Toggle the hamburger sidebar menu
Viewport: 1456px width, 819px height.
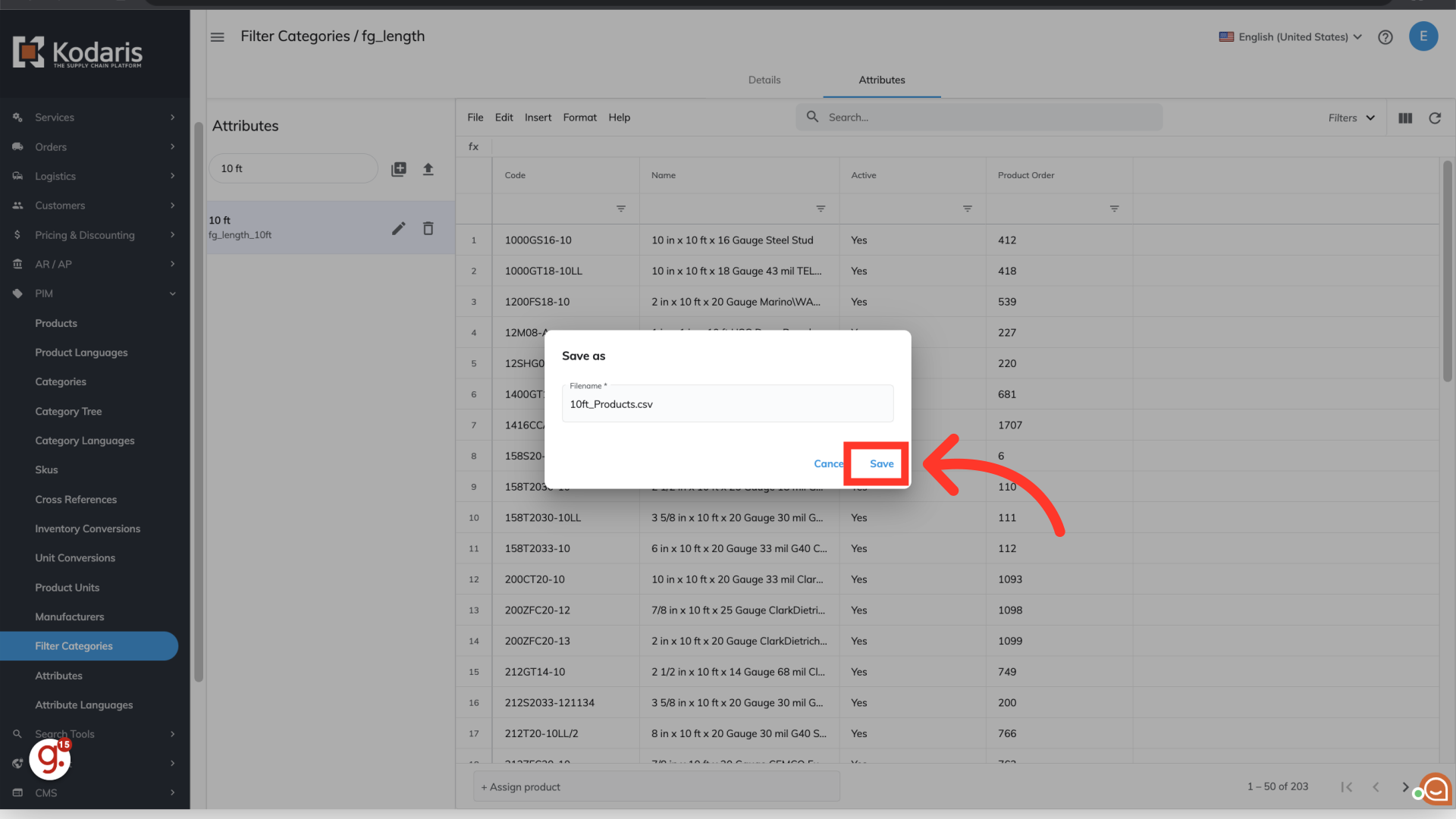[217, 37]
